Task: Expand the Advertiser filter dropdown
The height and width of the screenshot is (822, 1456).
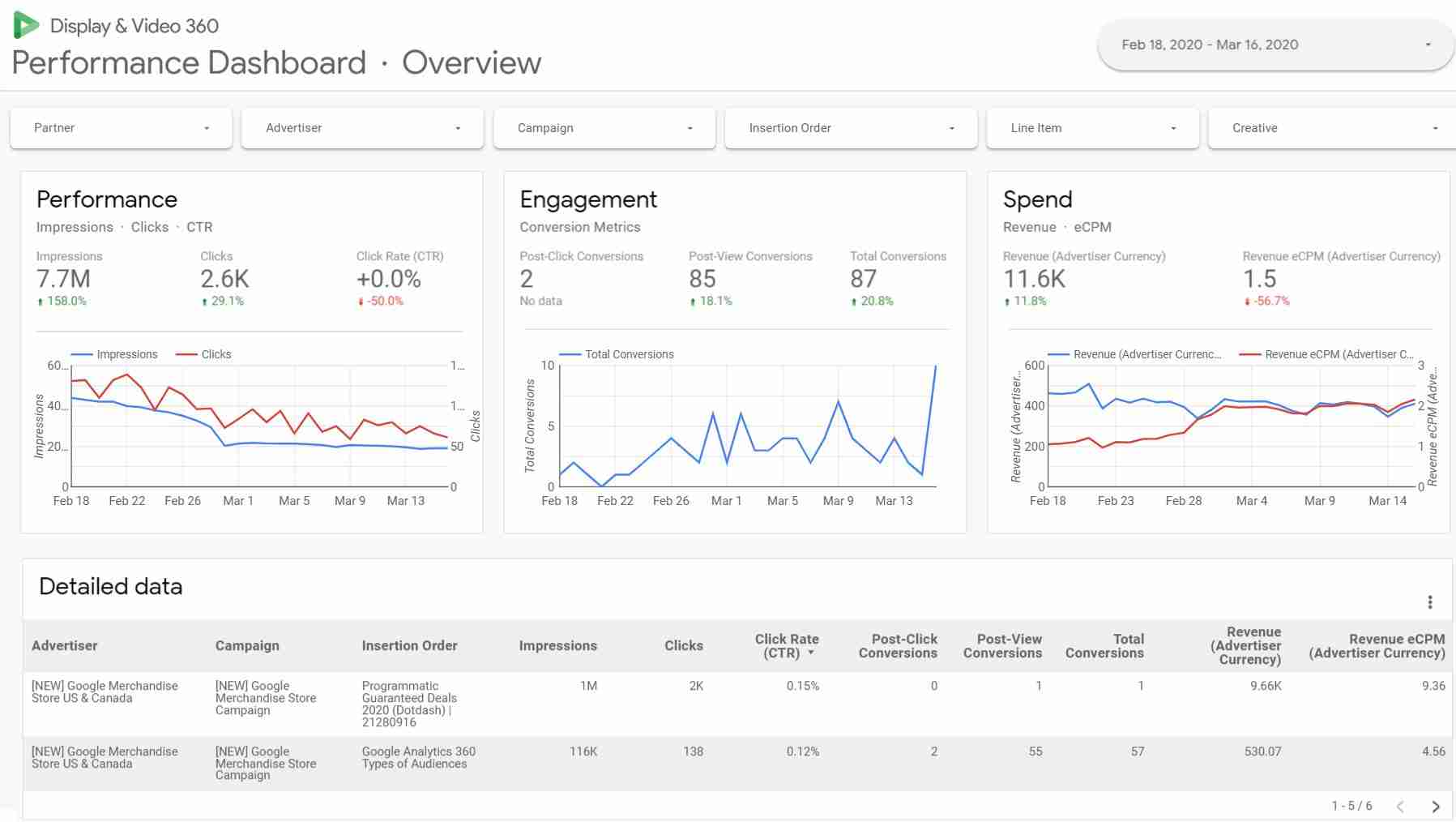Action: coord(362,128)
